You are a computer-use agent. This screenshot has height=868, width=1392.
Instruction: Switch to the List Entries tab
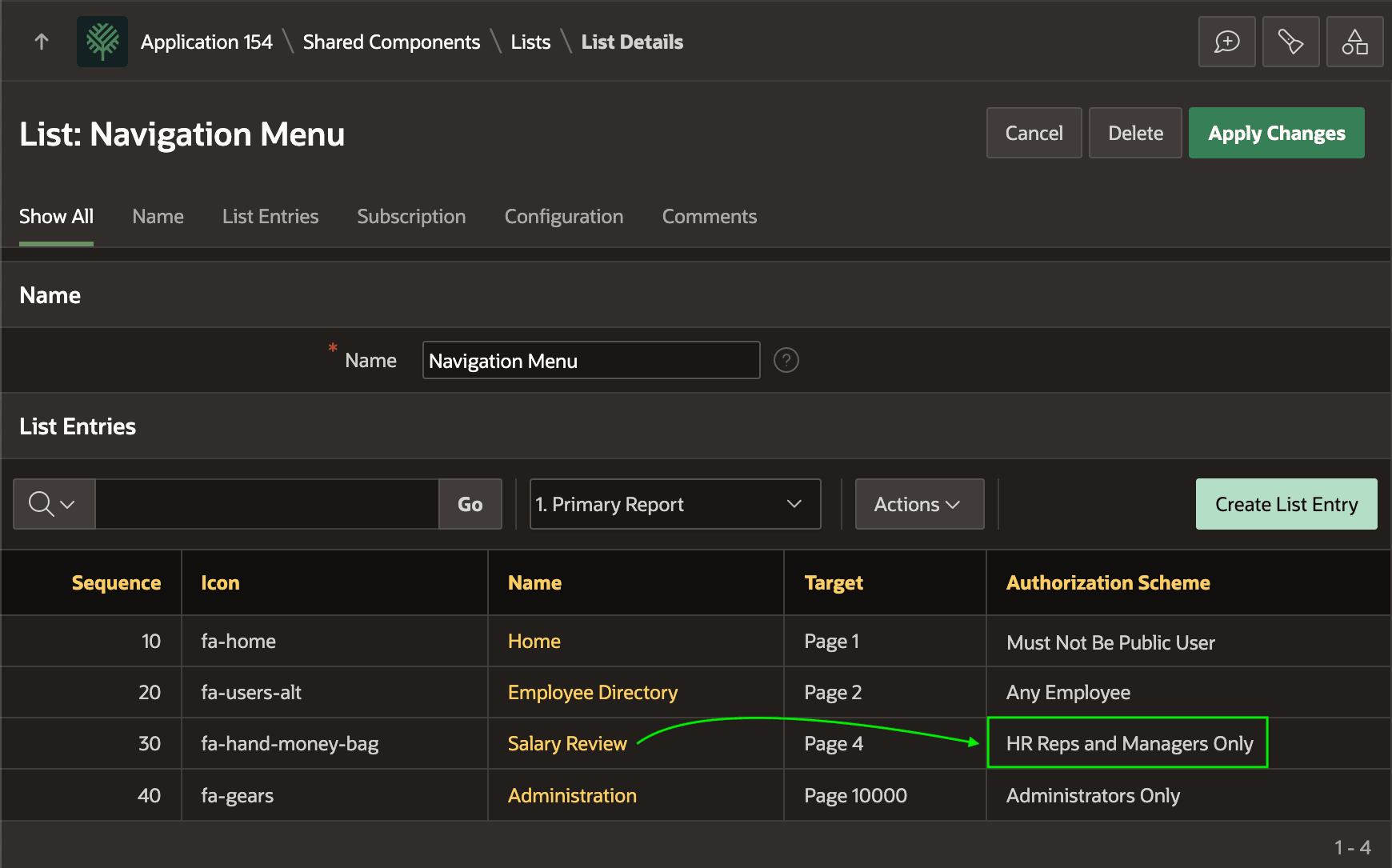tap(270, 217)
